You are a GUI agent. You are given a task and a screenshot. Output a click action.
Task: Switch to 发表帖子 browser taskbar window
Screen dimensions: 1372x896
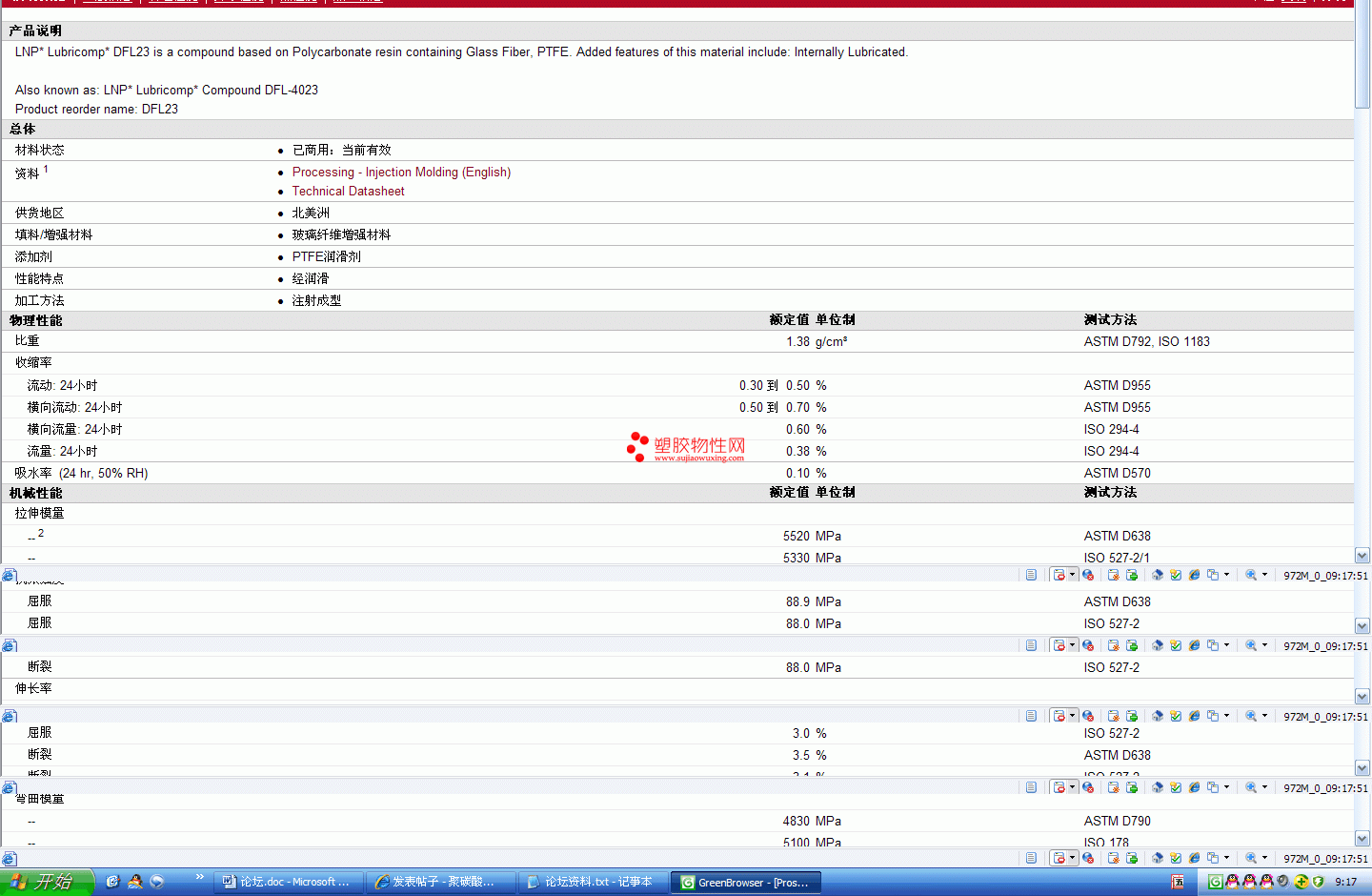(x=439, y=882)
